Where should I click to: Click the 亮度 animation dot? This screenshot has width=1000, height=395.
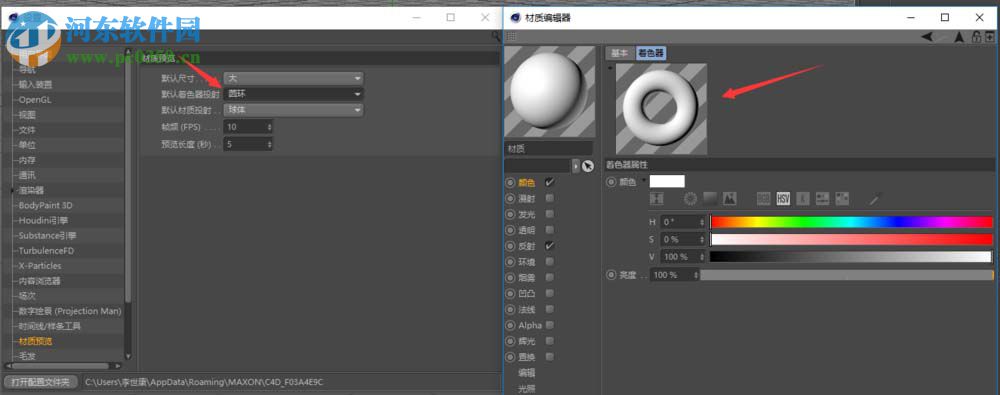tap(611, 274)
